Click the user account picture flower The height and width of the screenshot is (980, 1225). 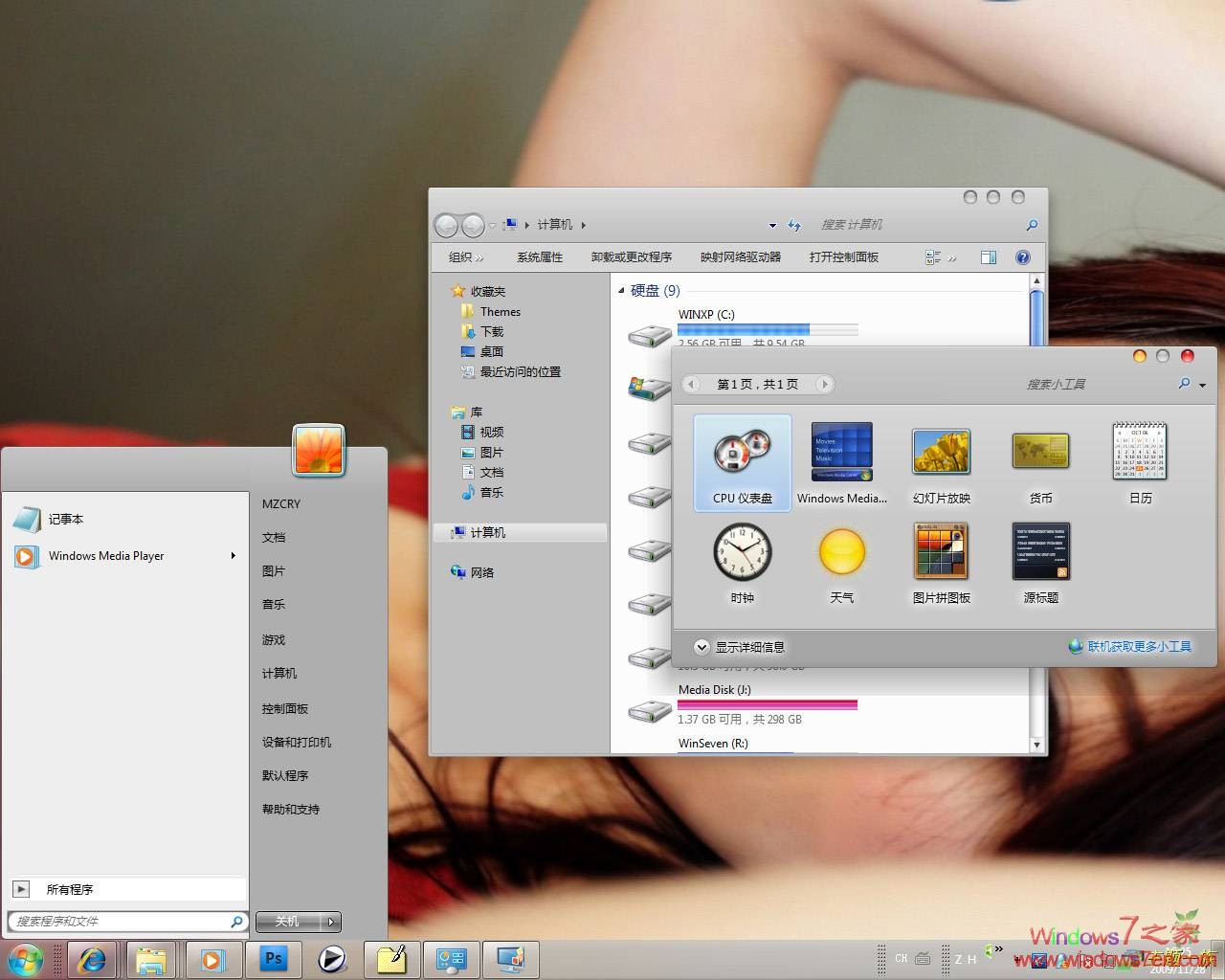click(320, 450)
